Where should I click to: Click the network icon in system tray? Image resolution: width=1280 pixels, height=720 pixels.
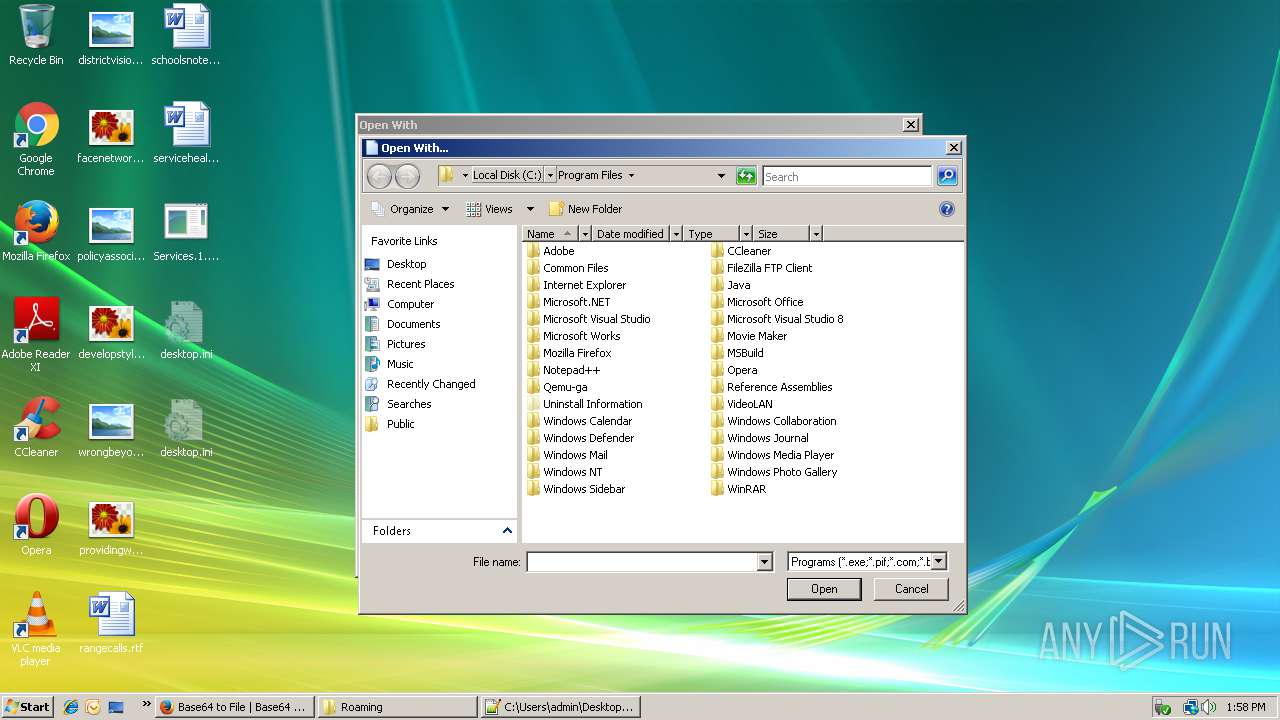point(1191,707)
